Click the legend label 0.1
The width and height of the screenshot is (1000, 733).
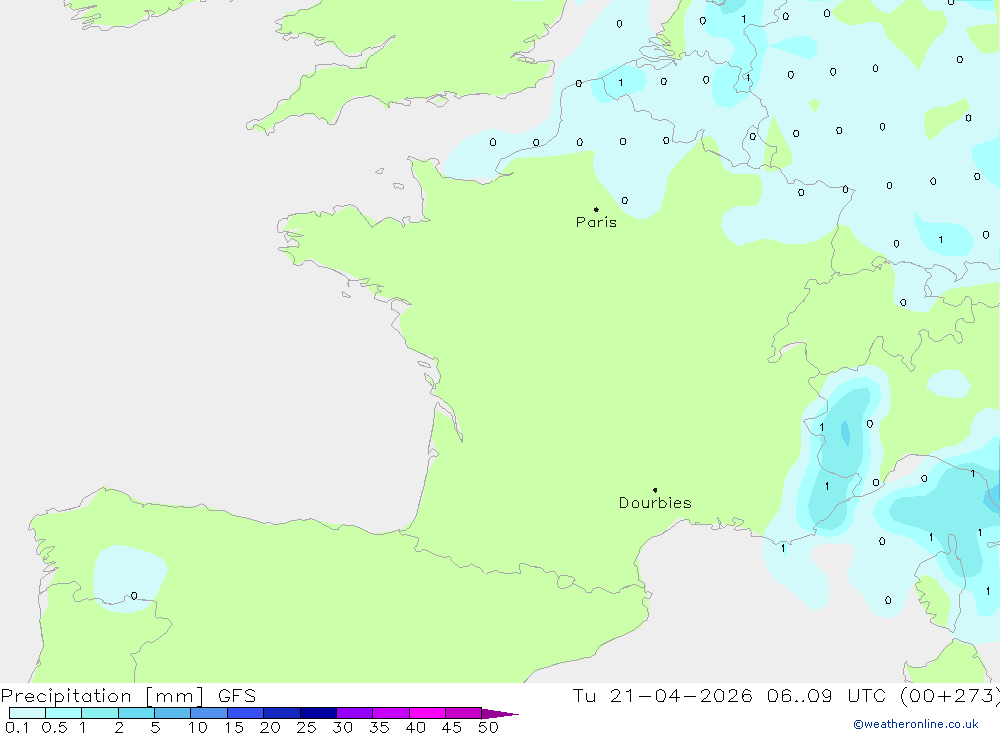(17, 727)
